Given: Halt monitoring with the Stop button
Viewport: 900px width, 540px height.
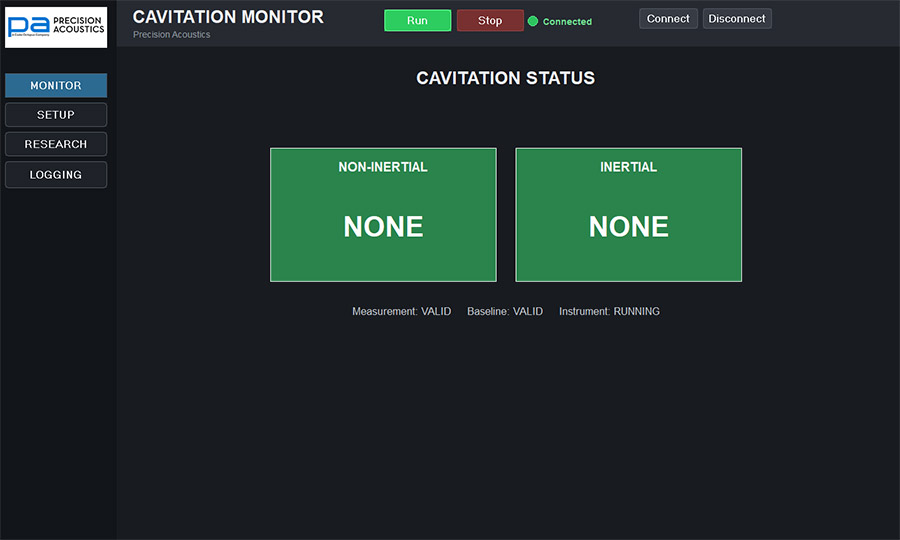Looking at the screenshot, I should (490, 21).
